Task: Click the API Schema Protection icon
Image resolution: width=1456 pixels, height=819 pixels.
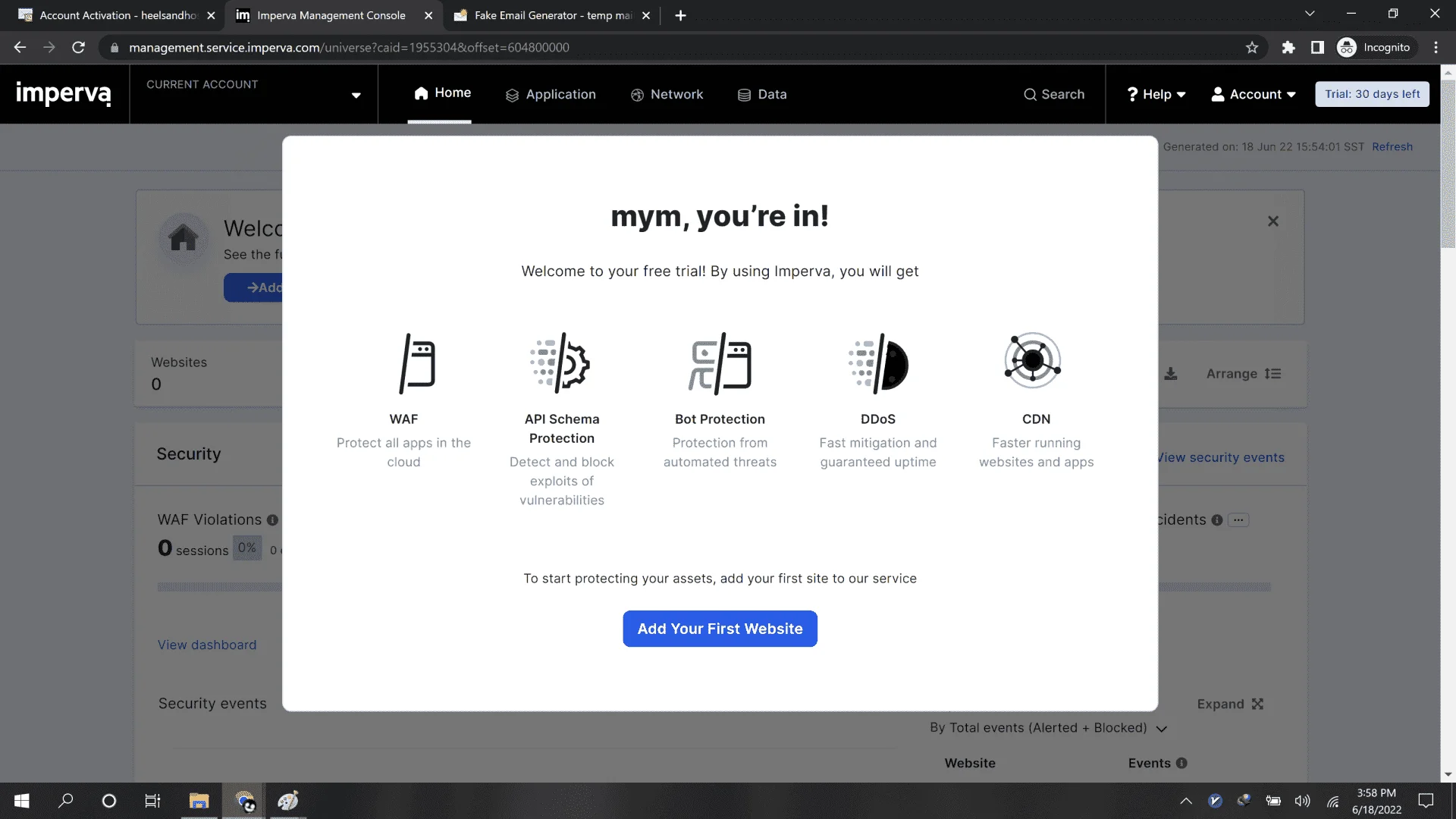Action: pos(561,363)
